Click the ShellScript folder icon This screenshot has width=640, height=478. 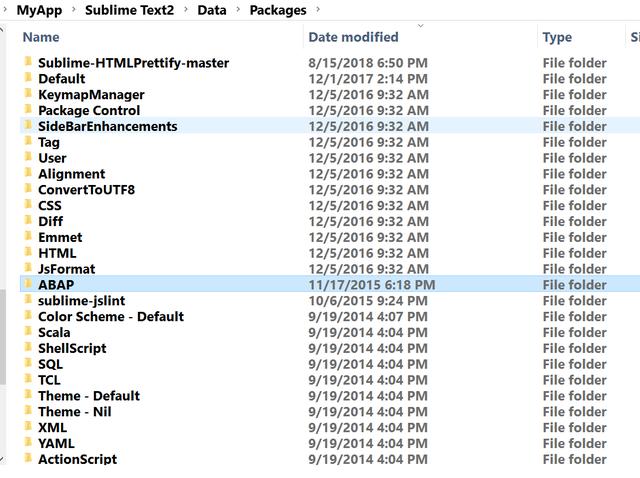coord(28,347)
